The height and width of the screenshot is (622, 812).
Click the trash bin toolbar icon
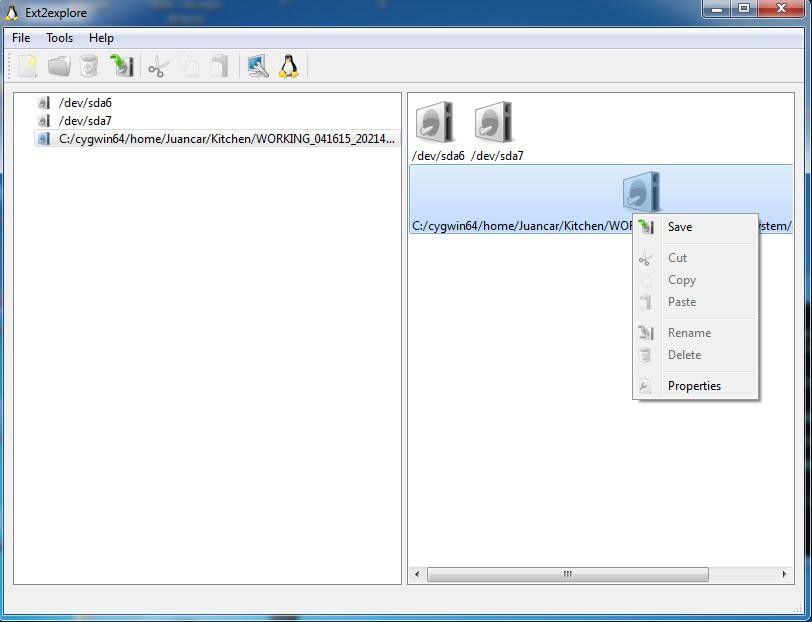pos(89,66)
